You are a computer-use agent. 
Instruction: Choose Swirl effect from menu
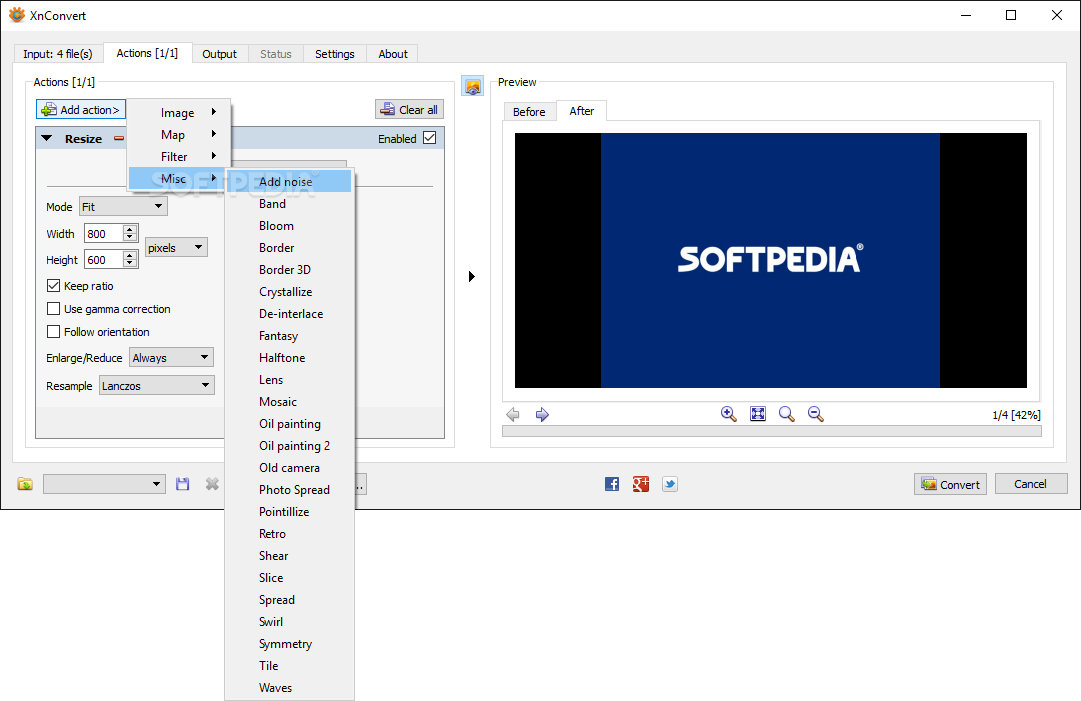pyautogui.click(x=290, y=621)
